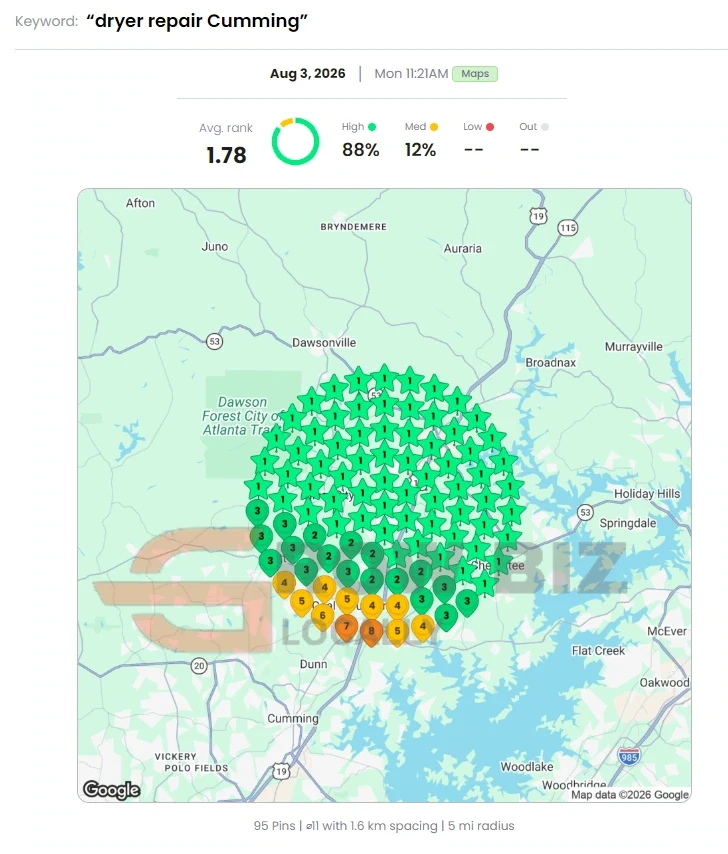The height and width of the screenshot is (854, 728).
Task: Click the keyword "dryer repair Cumming"
Action: pos(197,21)
